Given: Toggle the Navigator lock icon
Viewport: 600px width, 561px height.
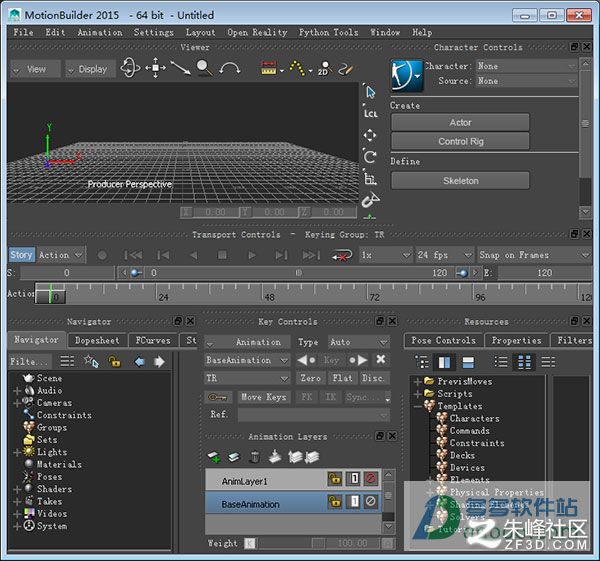Looking at the screenshot, I should coord(114,361).
